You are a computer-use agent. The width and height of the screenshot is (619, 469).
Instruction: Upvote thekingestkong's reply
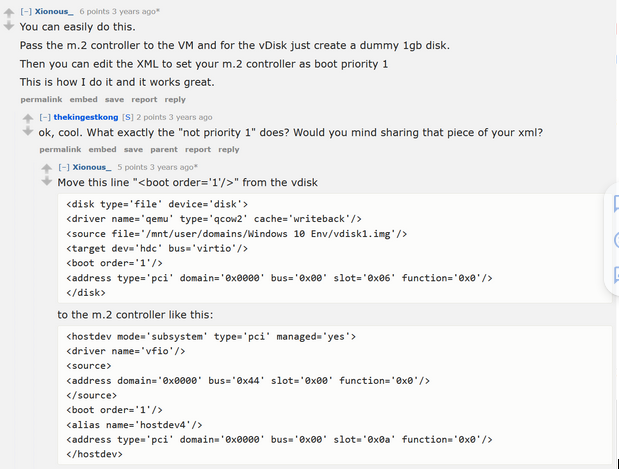point(28,118)
